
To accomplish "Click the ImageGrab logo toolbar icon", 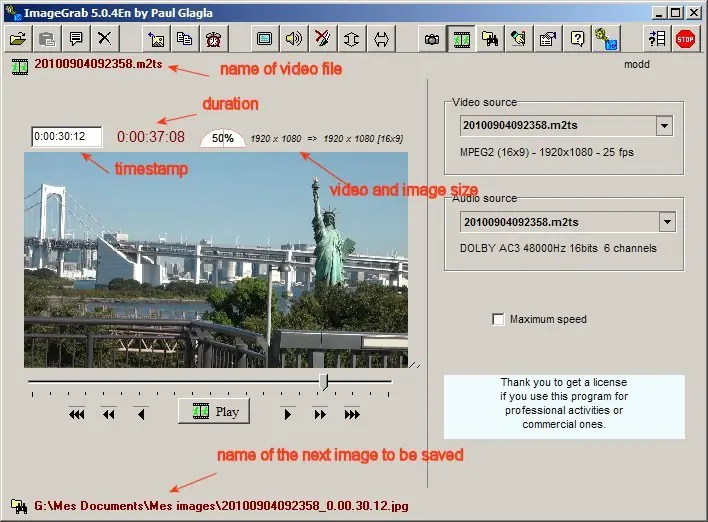I will pyautogui.click(x=606, y=39).
